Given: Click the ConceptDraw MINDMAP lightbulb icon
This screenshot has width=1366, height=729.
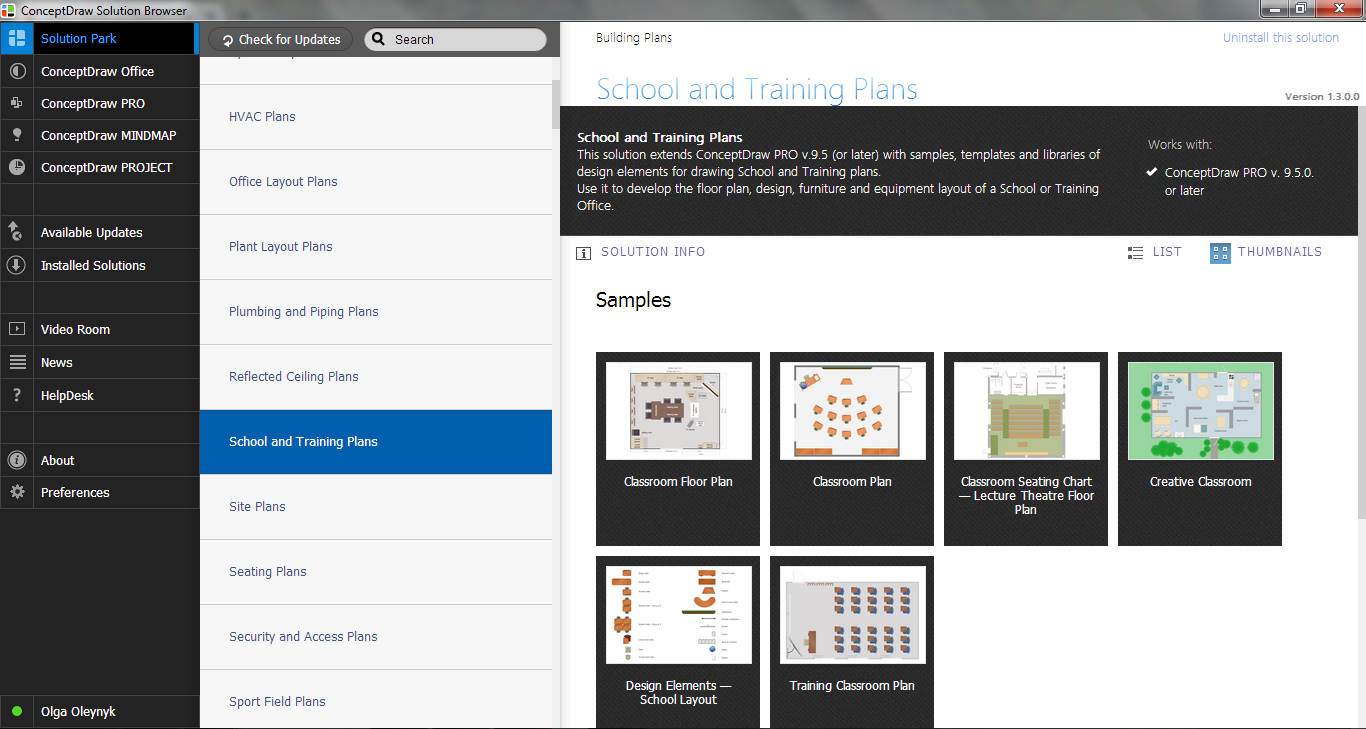Looking at the screenshot, I should coord(17,136).
